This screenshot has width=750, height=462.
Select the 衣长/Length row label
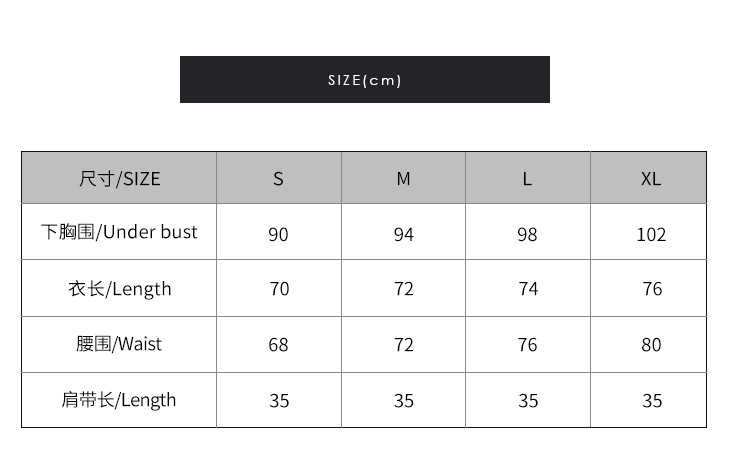(119, 289)
